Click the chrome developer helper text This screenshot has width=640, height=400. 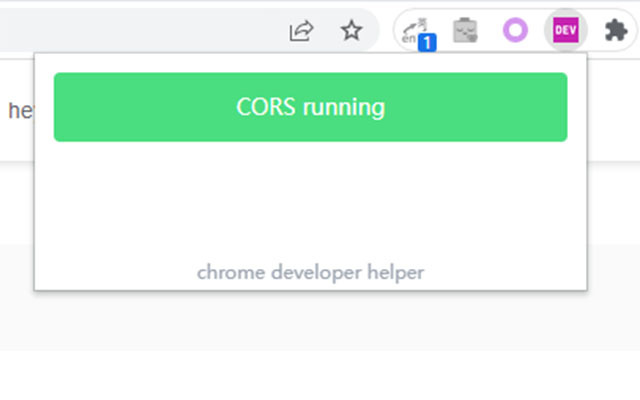(x=310, y=272)
